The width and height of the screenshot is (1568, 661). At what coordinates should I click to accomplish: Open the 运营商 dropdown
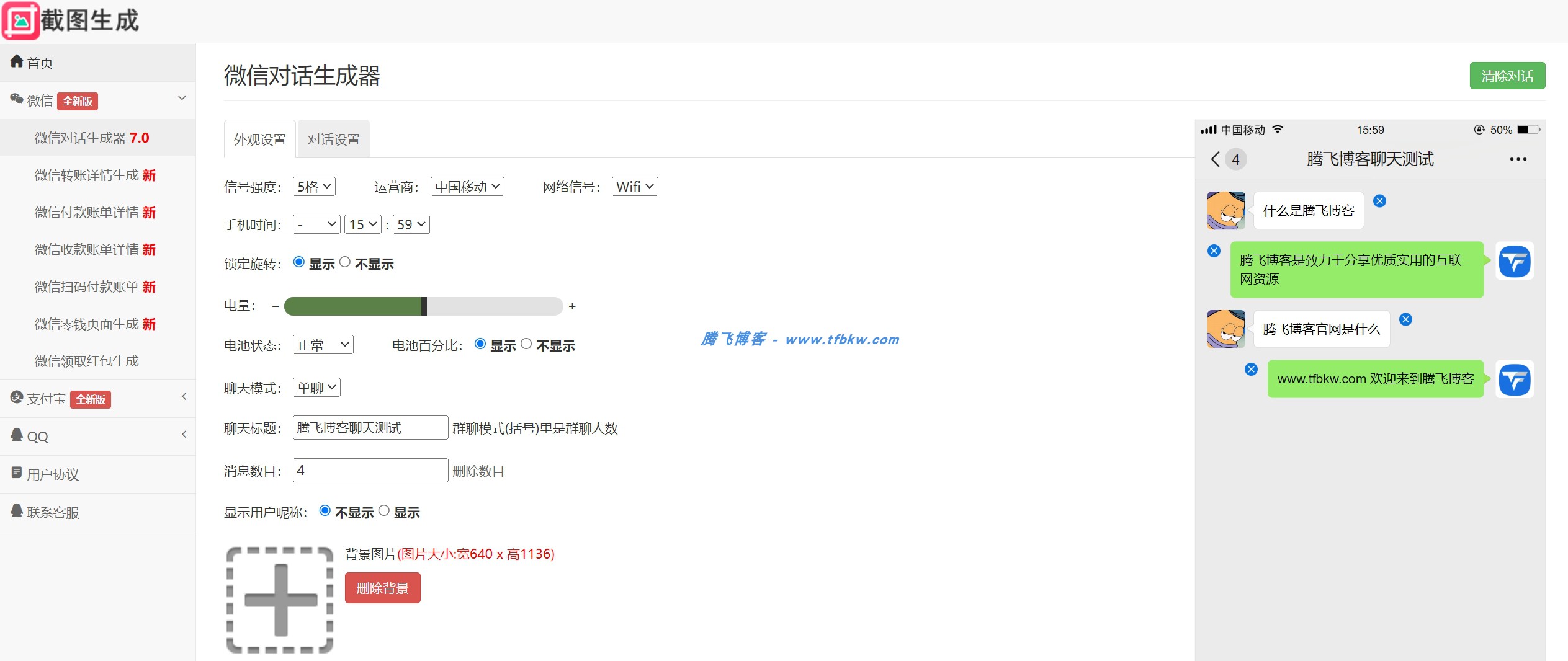click(x=467, y=187)
